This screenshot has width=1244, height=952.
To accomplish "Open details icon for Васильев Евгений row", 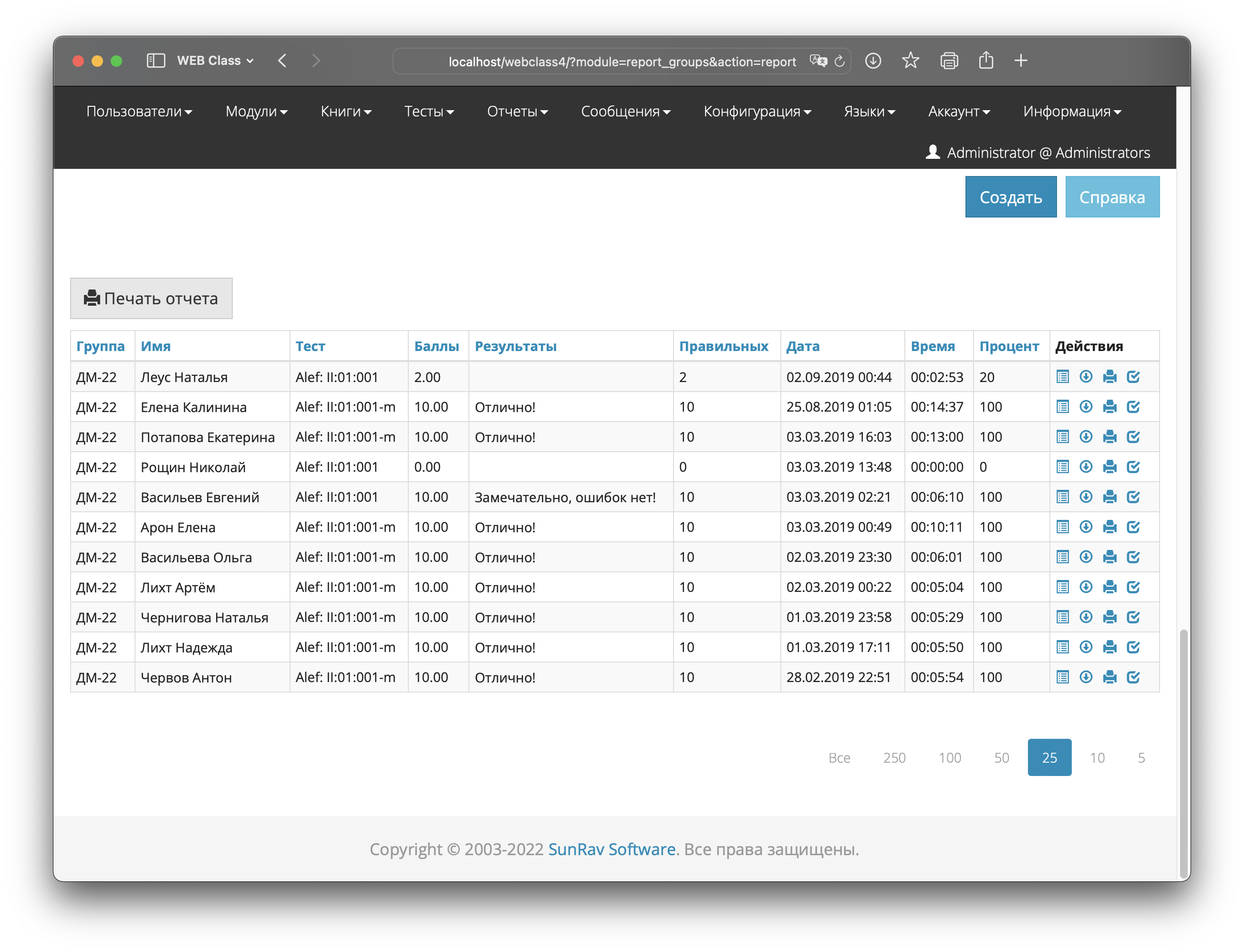I will click(1063, 497).
